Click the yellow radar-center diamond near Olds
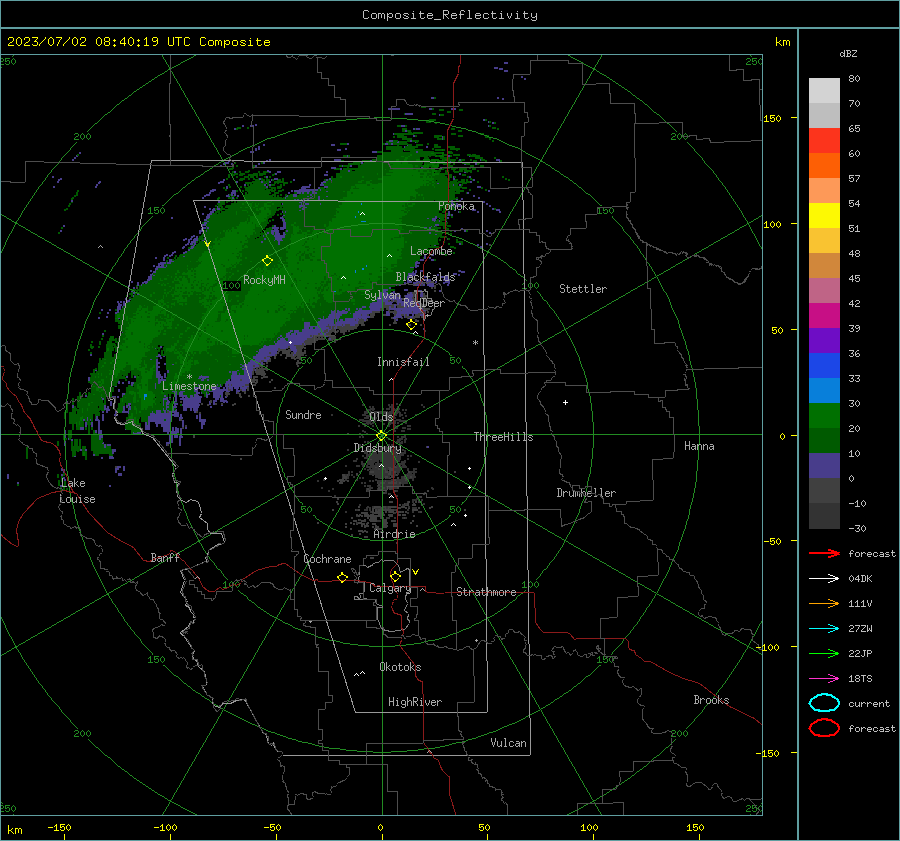 click(381, 436)
